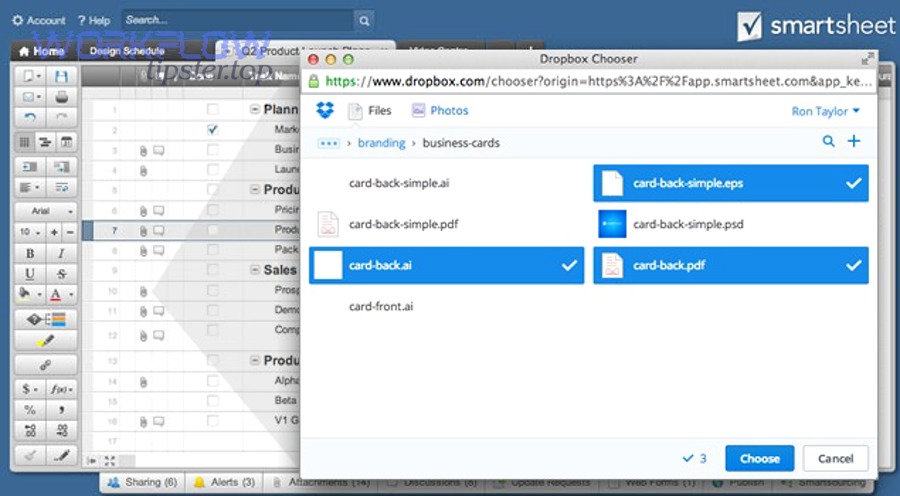Apply Bold formatting
Image resolution: width=900 pixels, height=496 pixels.
(30, 253)
